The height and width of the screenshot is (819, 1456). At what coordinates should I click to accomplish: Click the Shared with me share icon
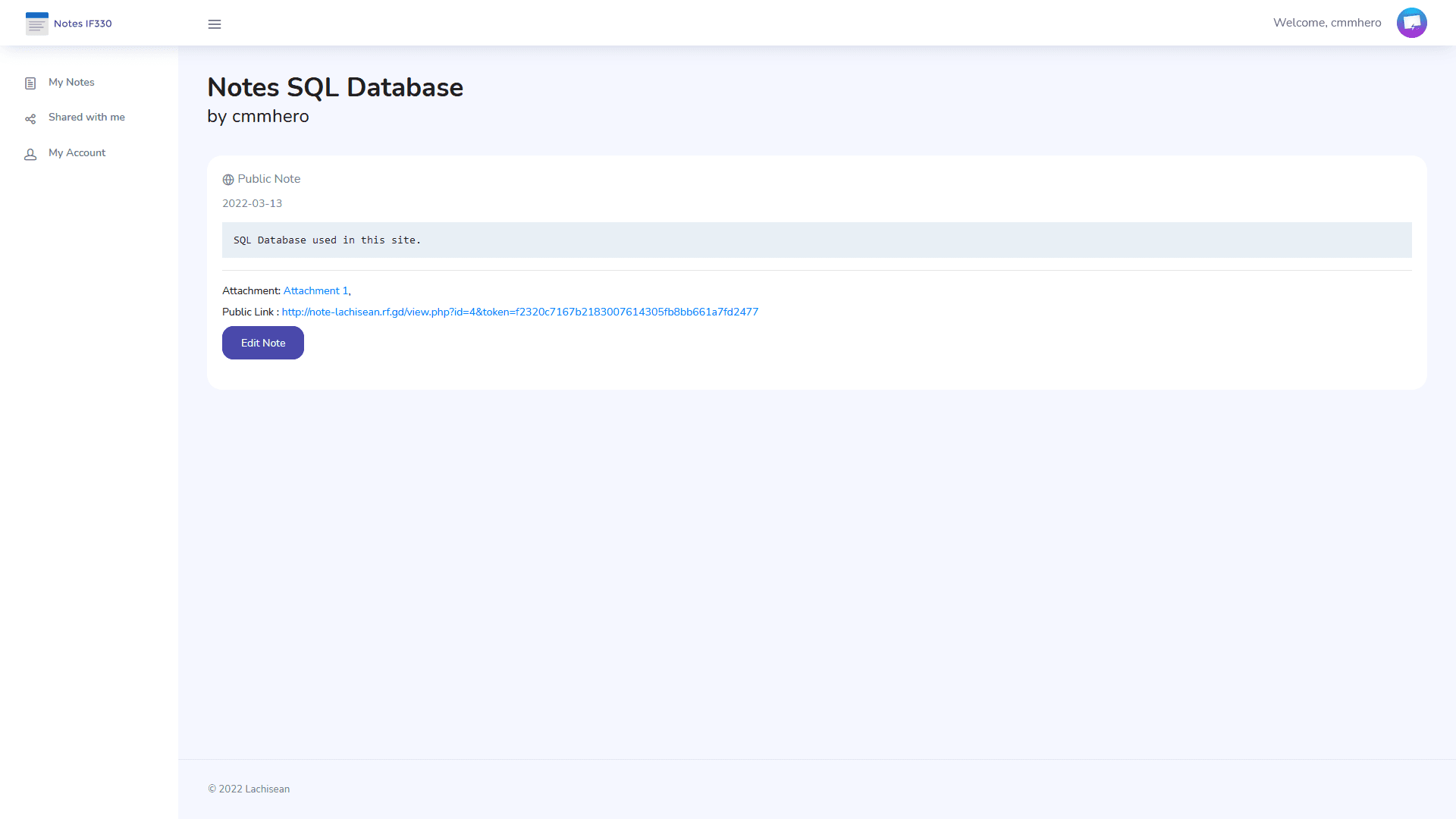click(30, 118)
